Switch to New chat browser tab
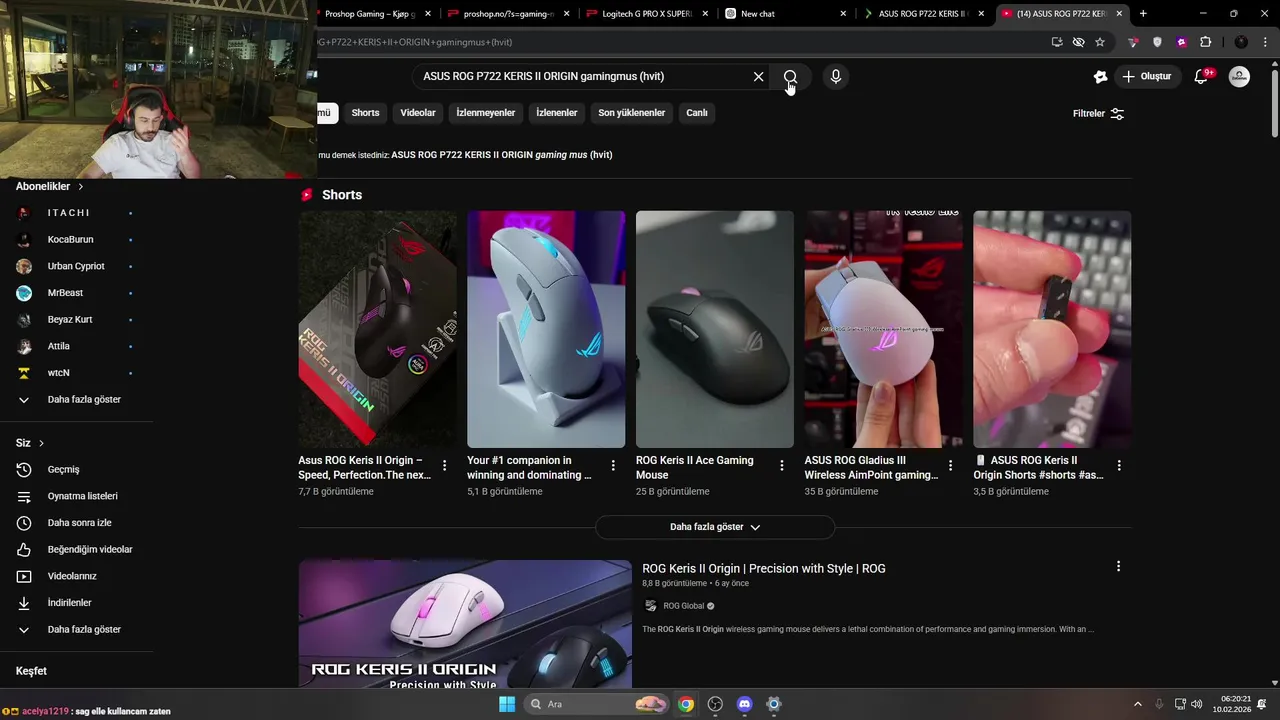The image size is (1280, 720). click(x=785, y=14)
